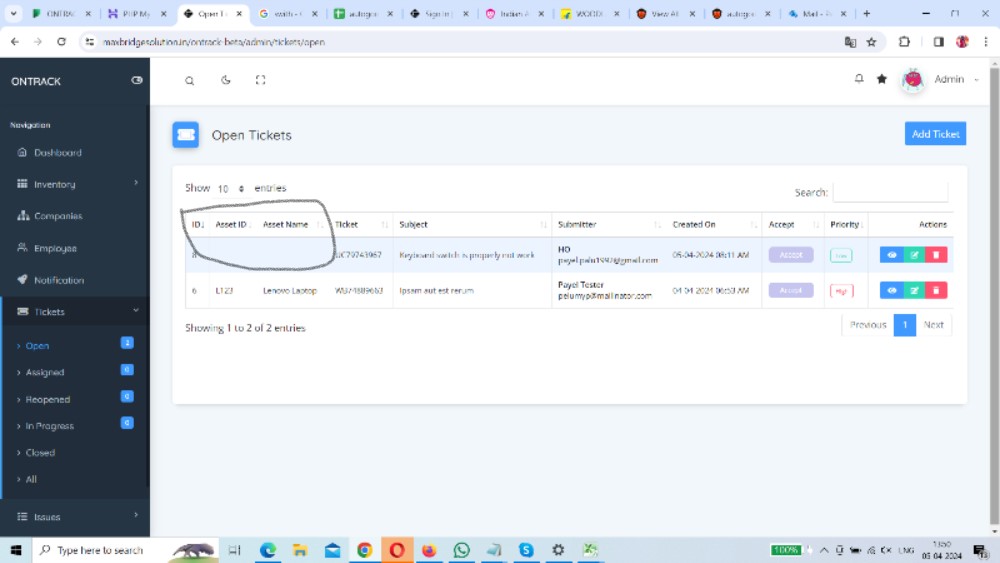Open Companies from the sidebar
This screenshot has height=563, width=1000.
pos(58,216)
